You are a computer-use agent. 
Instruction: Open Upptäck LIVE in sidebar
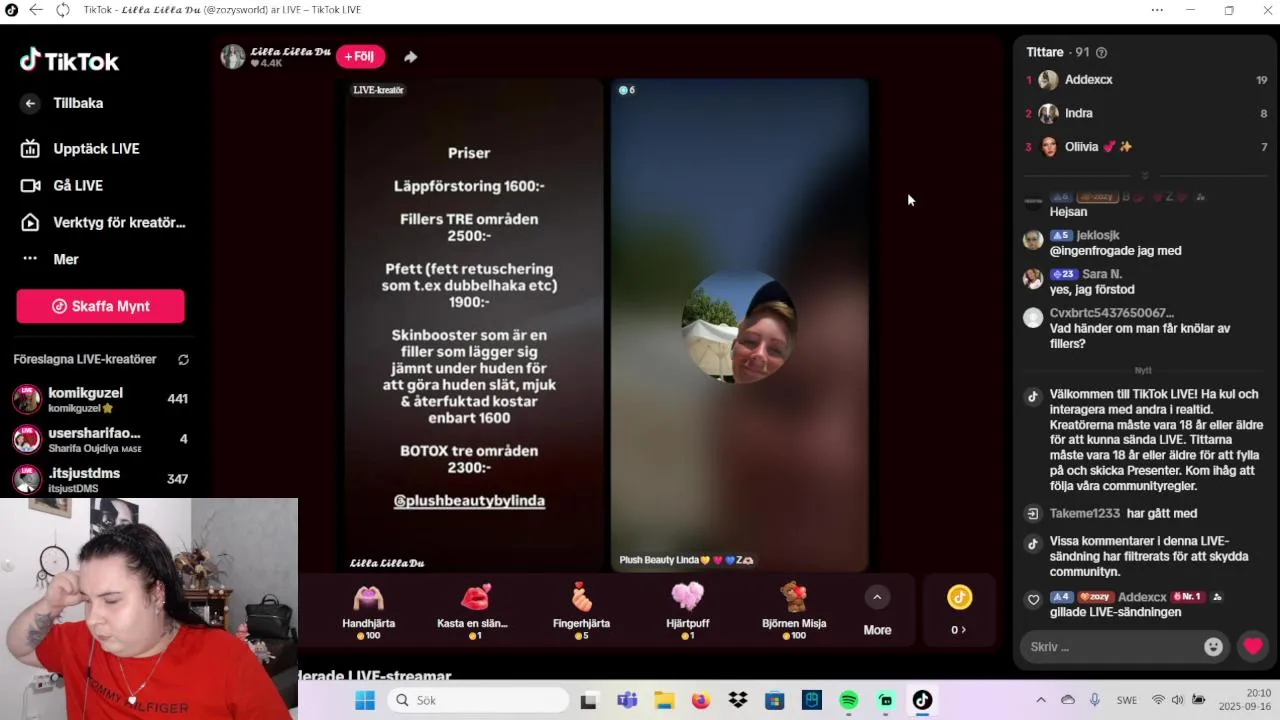[81, 148]
